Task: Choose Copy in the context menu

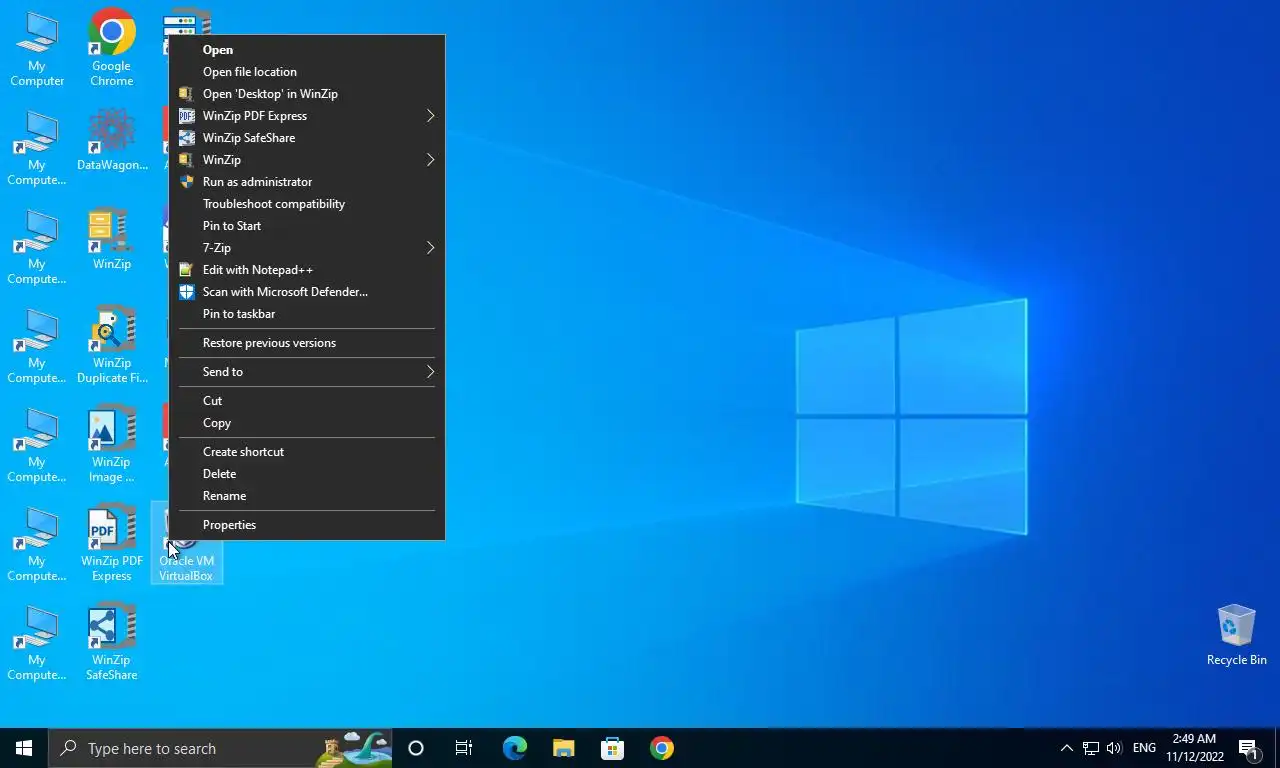Action: point(307,422)
